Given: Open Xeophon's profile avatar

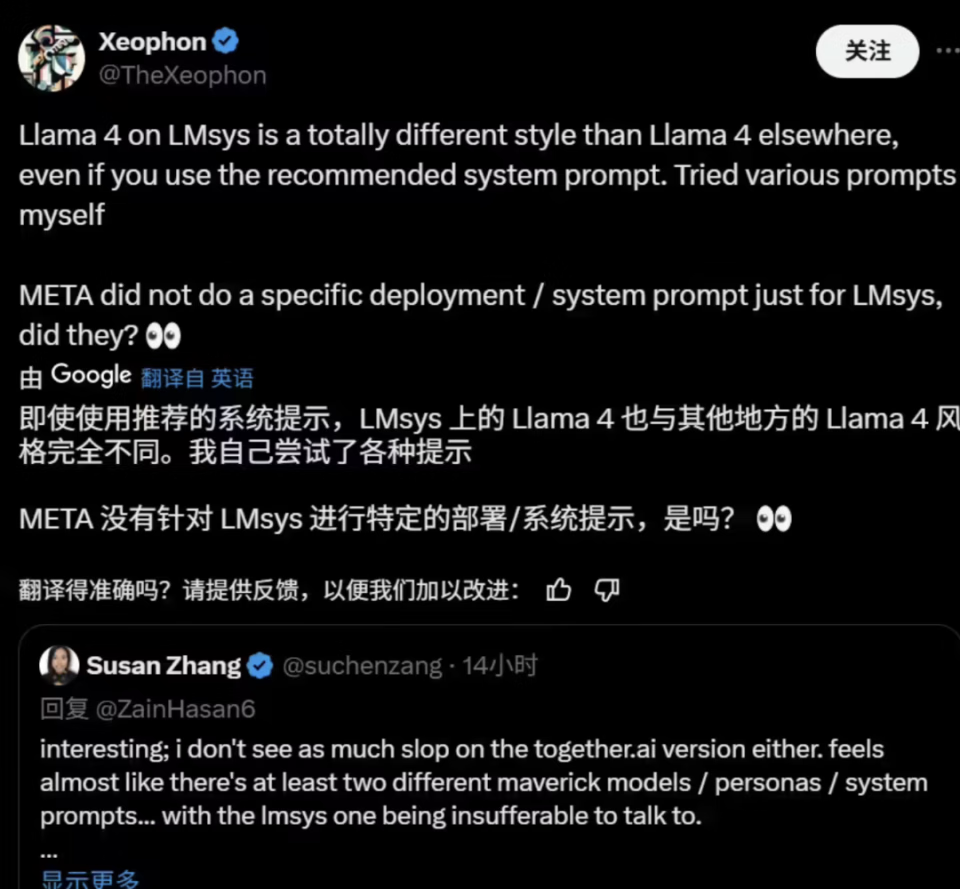Looking at the screenshot, I should [x=51, y=58].
